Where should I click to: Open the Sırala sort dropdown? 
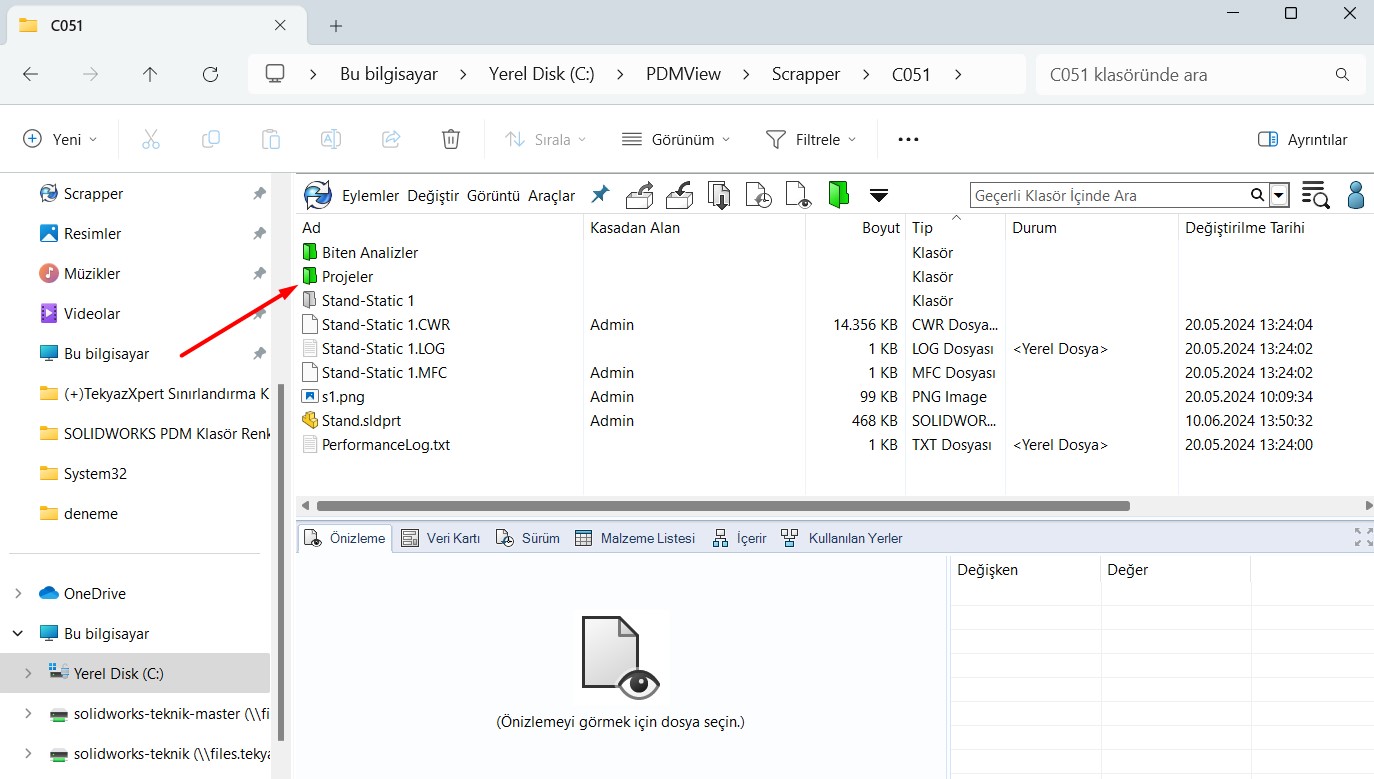click(x=545, y=139)
